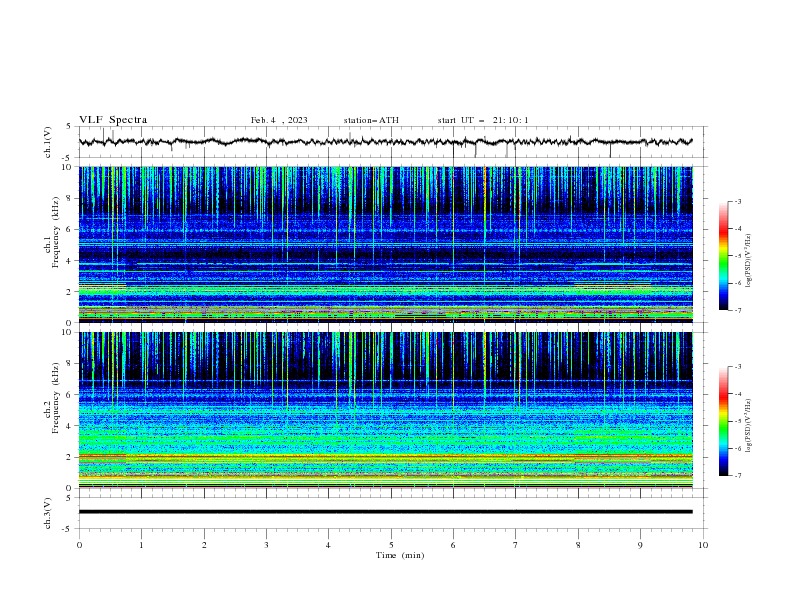The height and width of the screenshot is (612, 792).
Task: Click the ch.1 "Frequency (kHz)" axis label
Action: pyautogui.click(x=57, y=232)
